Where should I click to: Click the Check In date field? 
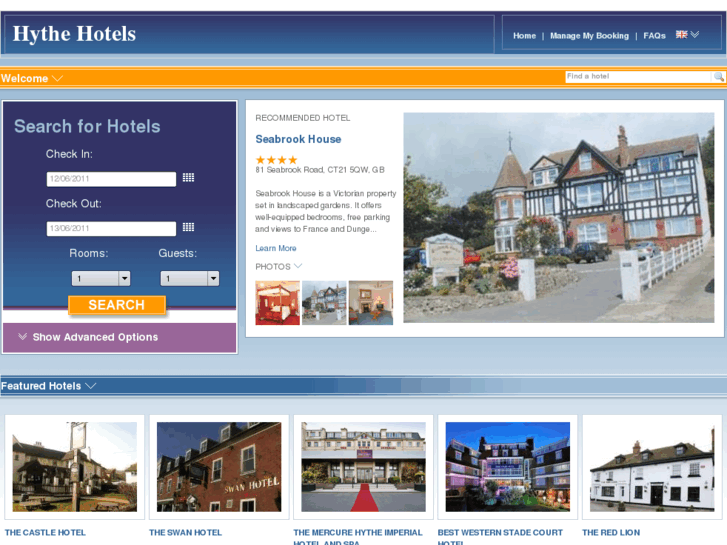point(111,179)
